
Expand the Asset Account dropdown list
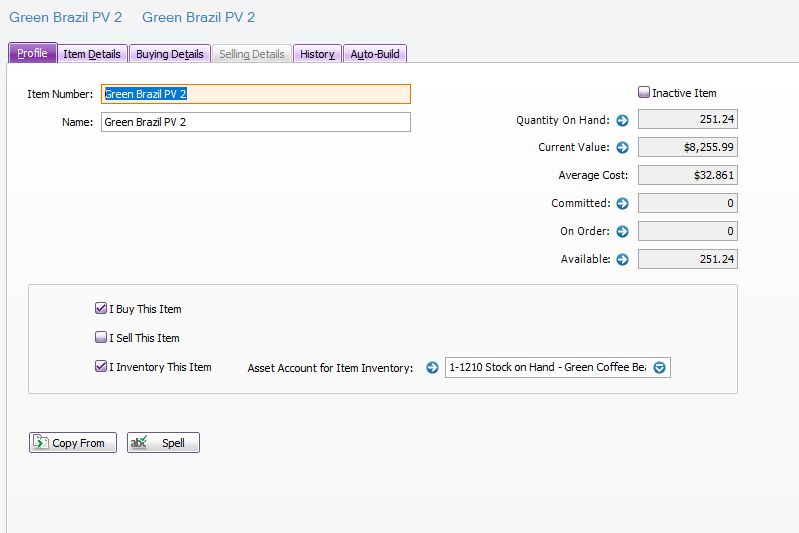(x=659, y=368)
